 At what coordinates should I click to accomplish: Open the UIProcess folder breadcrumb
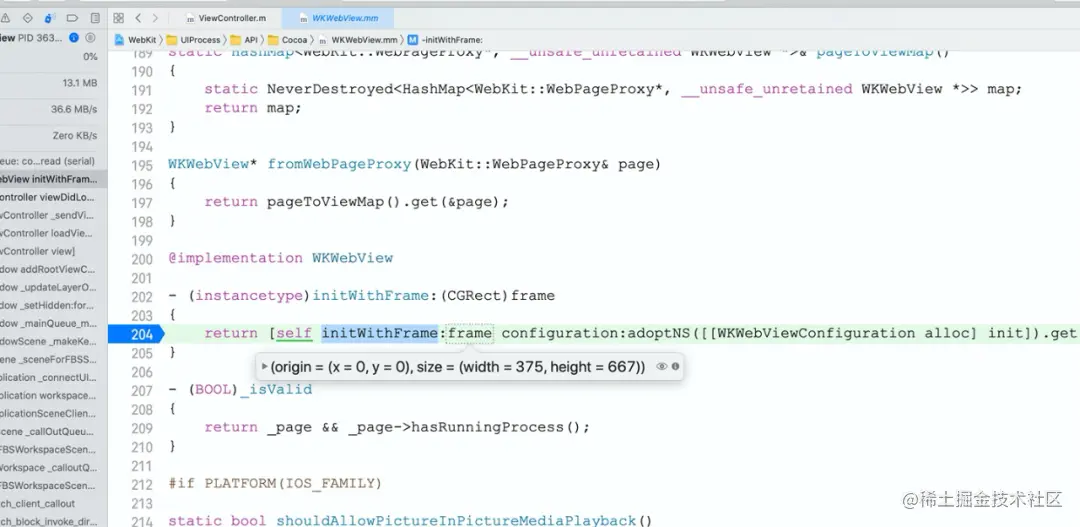click(x=194, y=40)
